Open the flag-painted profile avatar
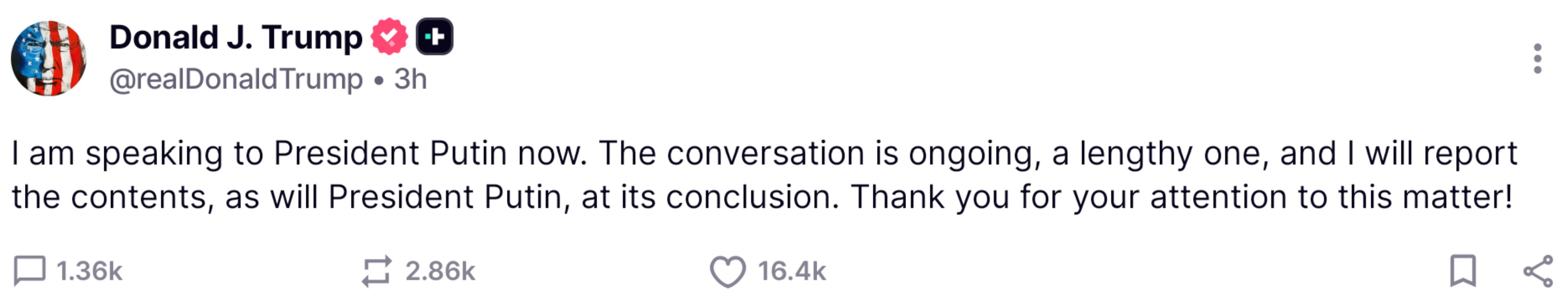This screenshot has height=302, width=1568. click(x=48, y=58)
